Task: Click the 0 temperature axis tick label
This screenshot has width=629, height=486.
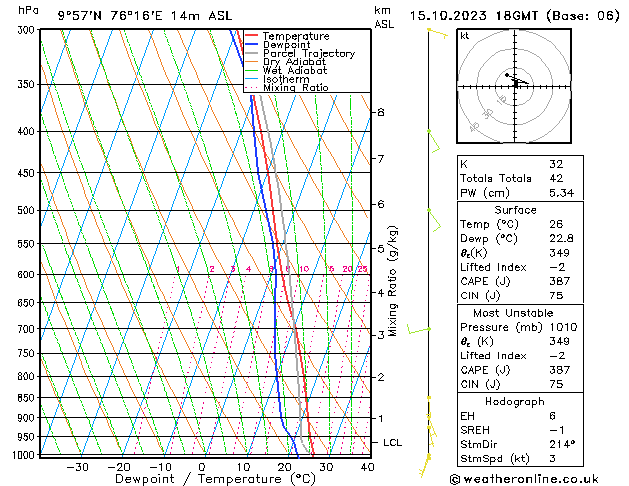Action: [202, 467]
